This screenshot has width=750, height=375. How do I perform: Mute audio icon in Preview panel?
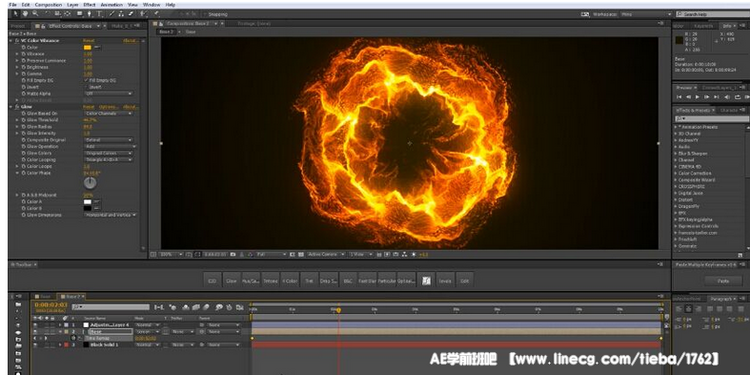click(727, 97)
